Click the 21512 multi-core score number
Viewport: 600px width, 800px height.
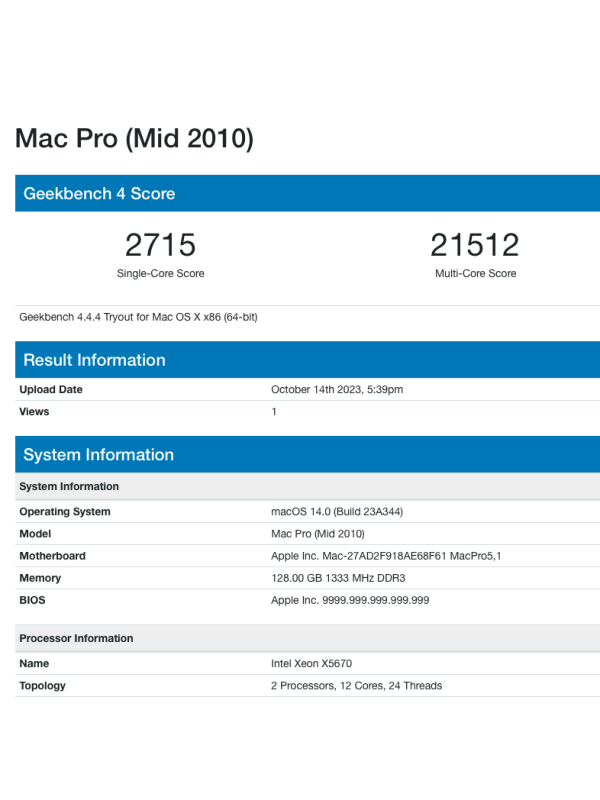coord(475,245)
